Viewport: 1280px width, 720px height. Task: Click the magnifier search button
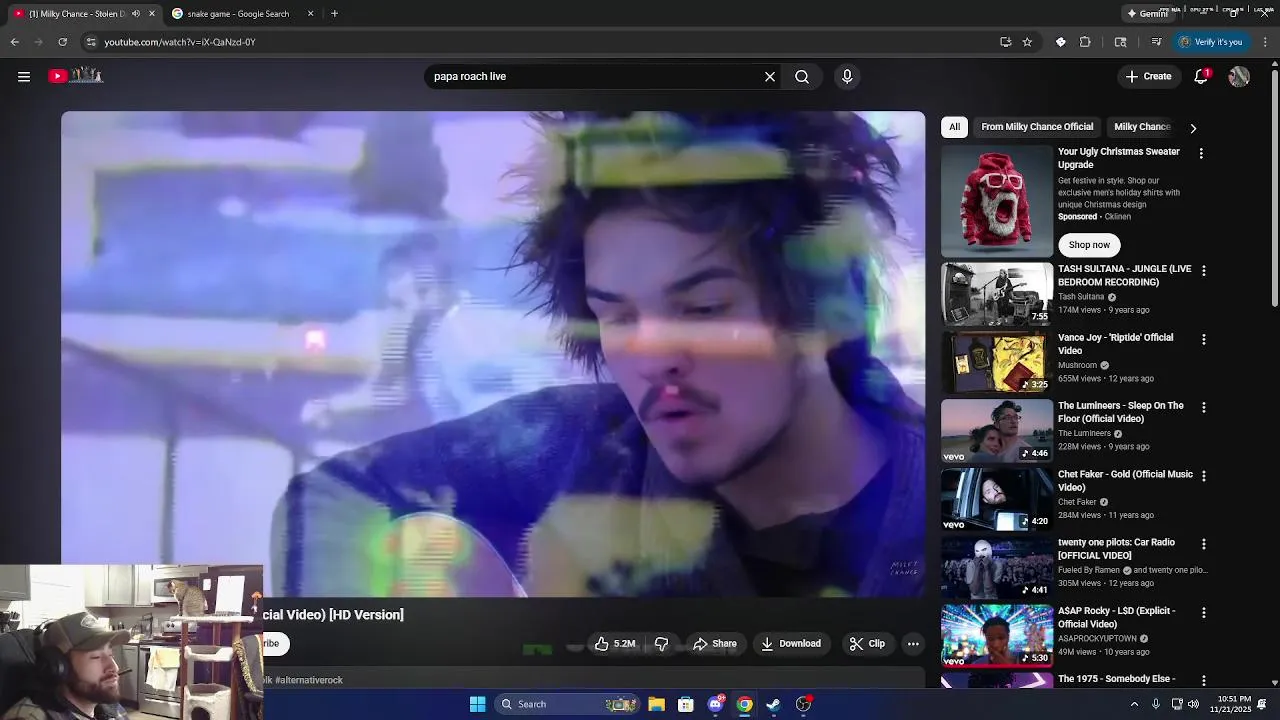click(802, 76)
